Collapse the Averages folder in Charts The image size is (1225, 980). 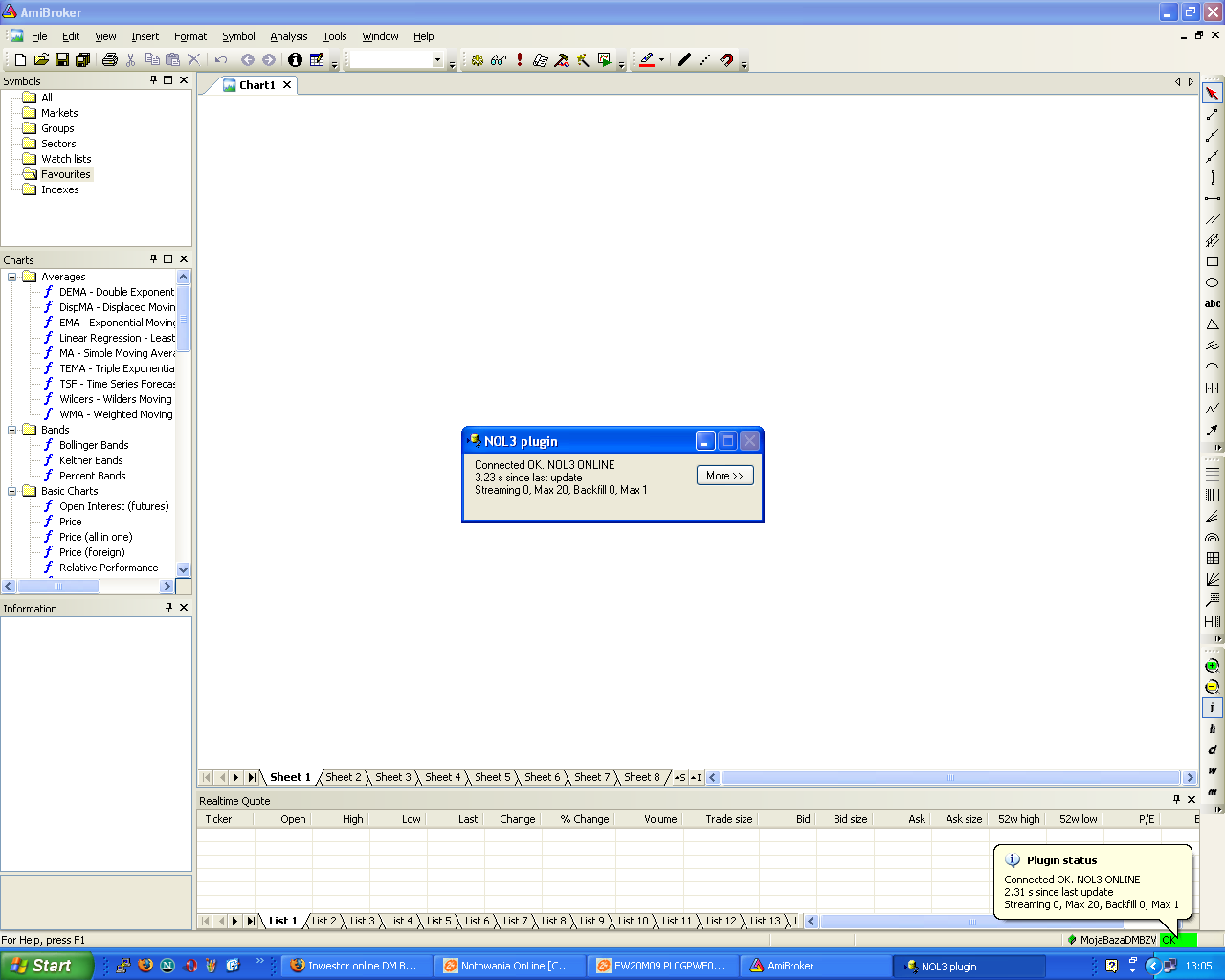12,277
